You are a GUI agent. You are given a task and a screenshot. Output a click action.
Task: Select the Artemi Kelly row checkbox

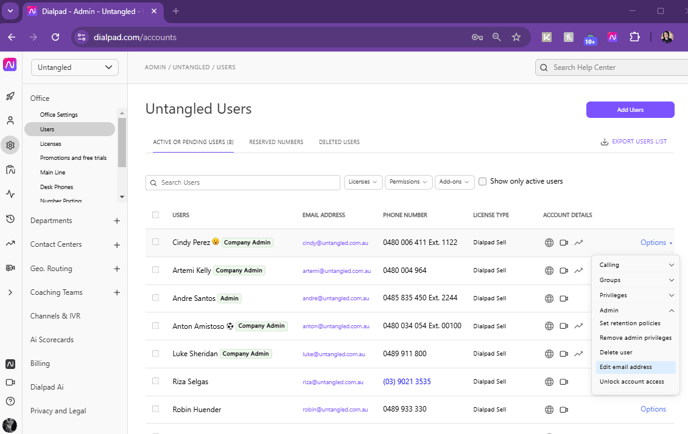tap(155, 270)
